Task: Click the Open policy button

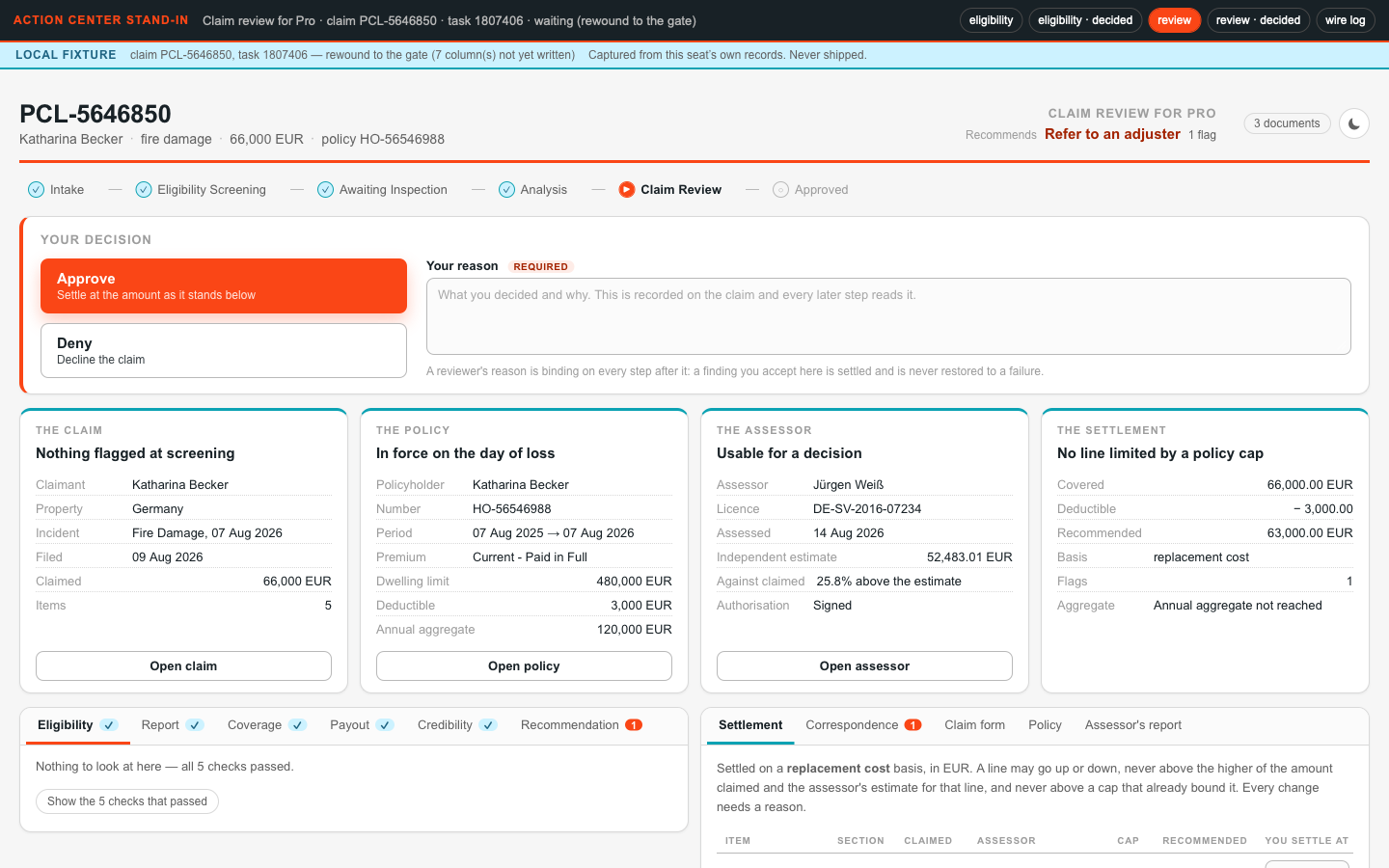Action: click(524, 666)
